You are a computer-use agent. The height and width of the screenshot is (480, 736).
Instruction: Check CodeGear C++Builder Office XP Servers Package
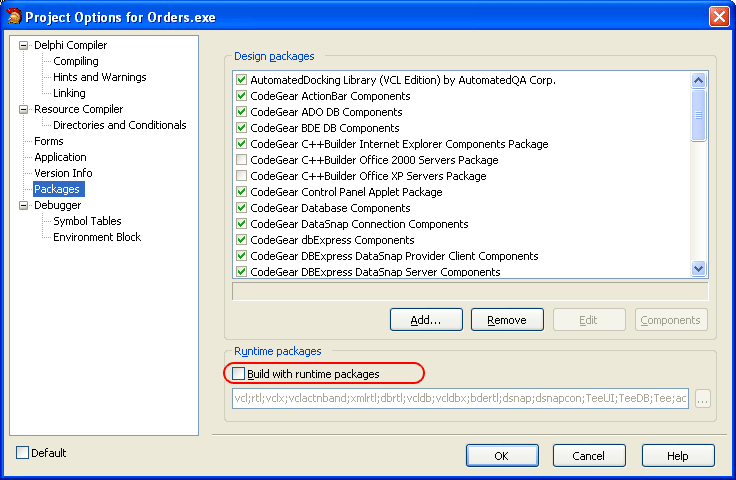(x=241, y=176)
